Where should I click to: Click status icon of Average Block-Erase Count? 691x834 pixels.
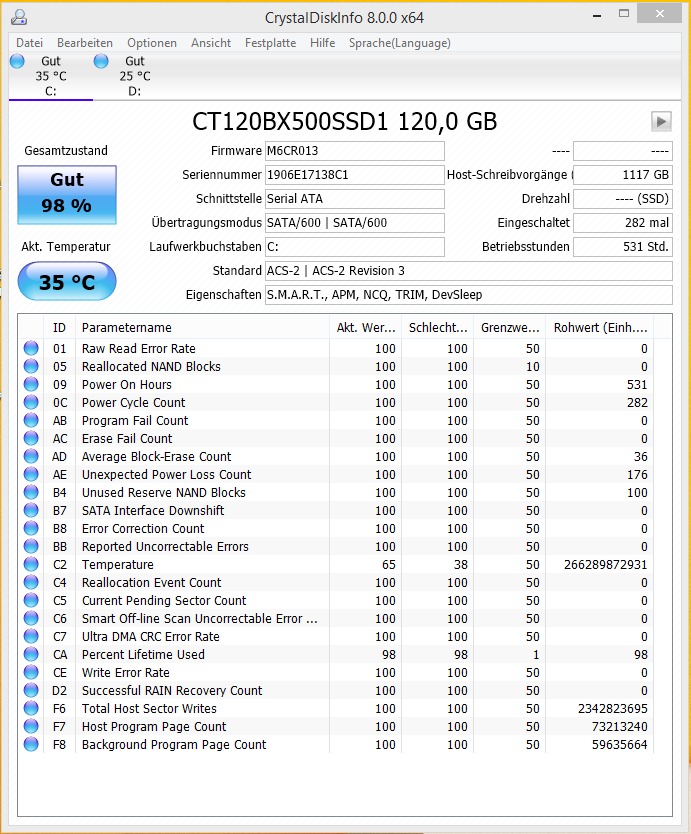(x=31, y=456)
